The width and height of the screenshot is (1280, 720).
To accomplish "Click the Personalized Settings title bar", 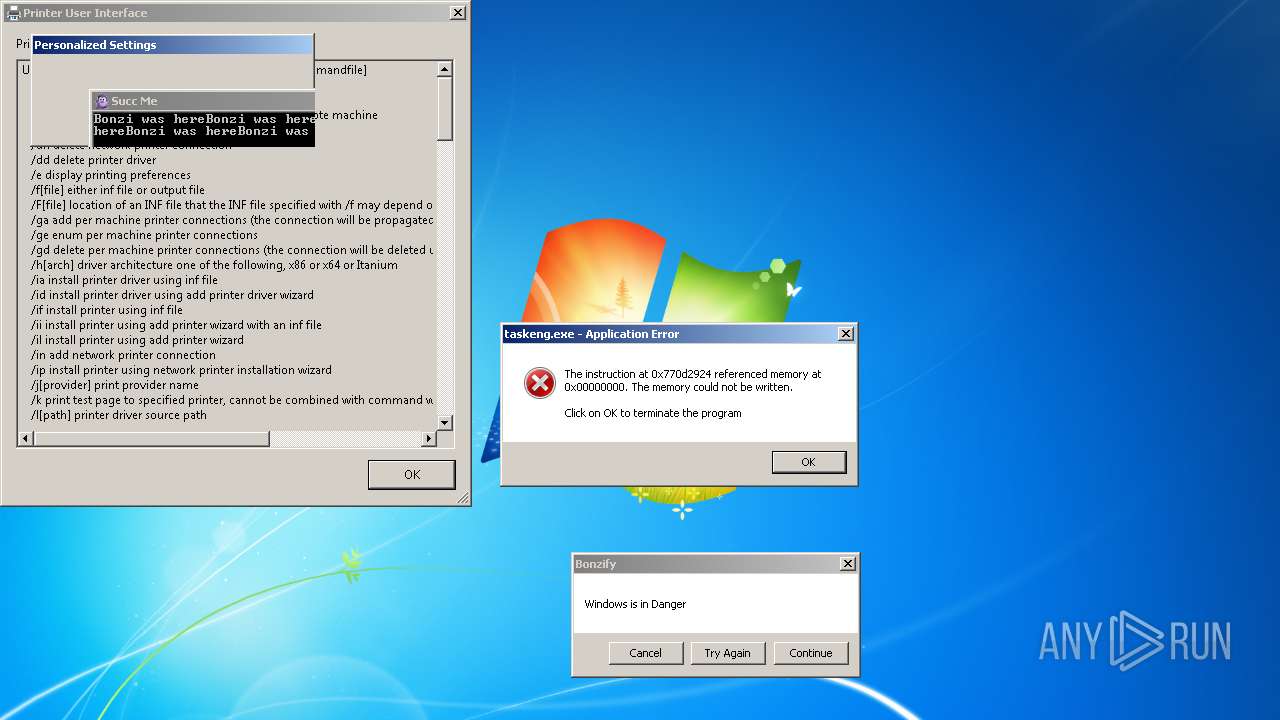I will (x=172, y=45).
